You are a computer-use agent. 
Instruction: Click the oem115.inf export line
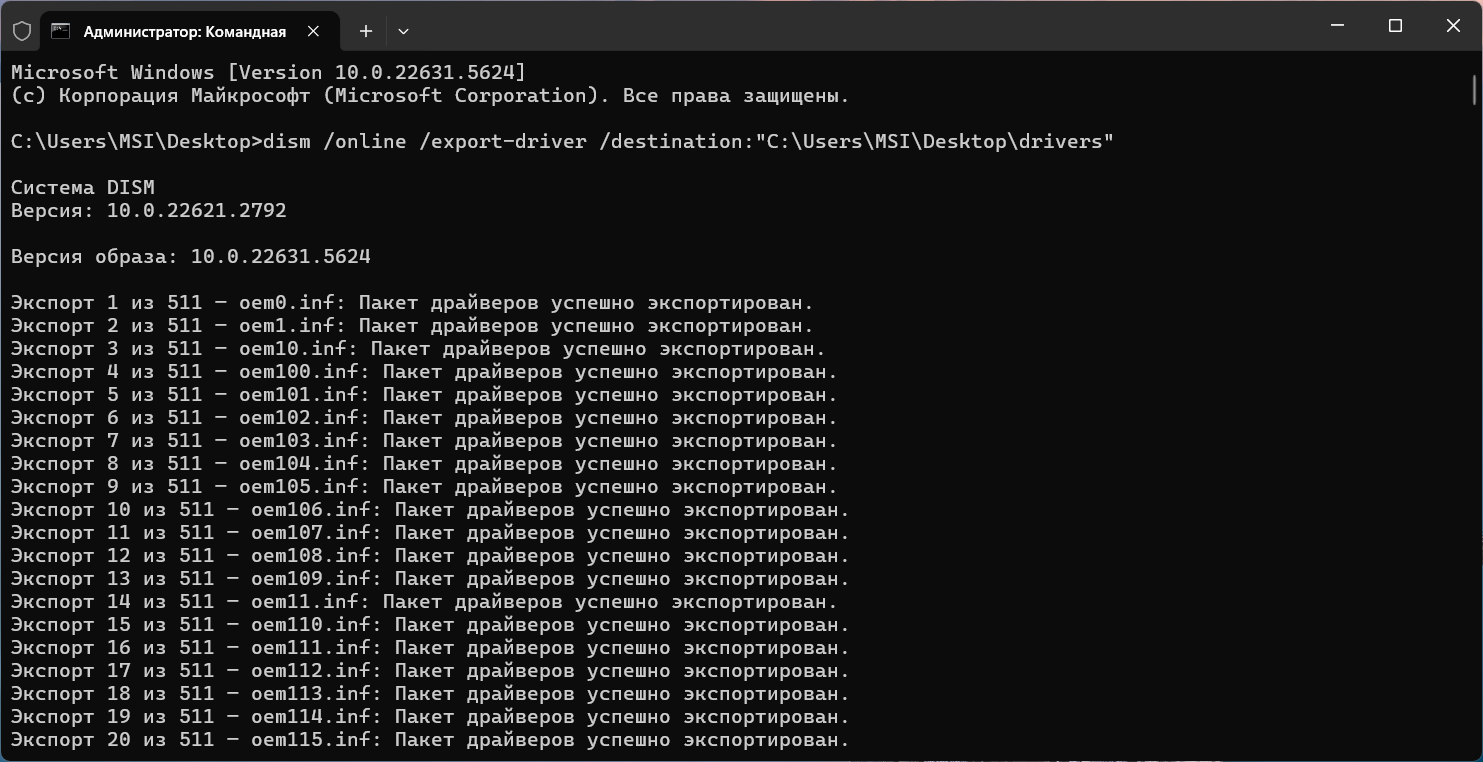coord(430,739)
